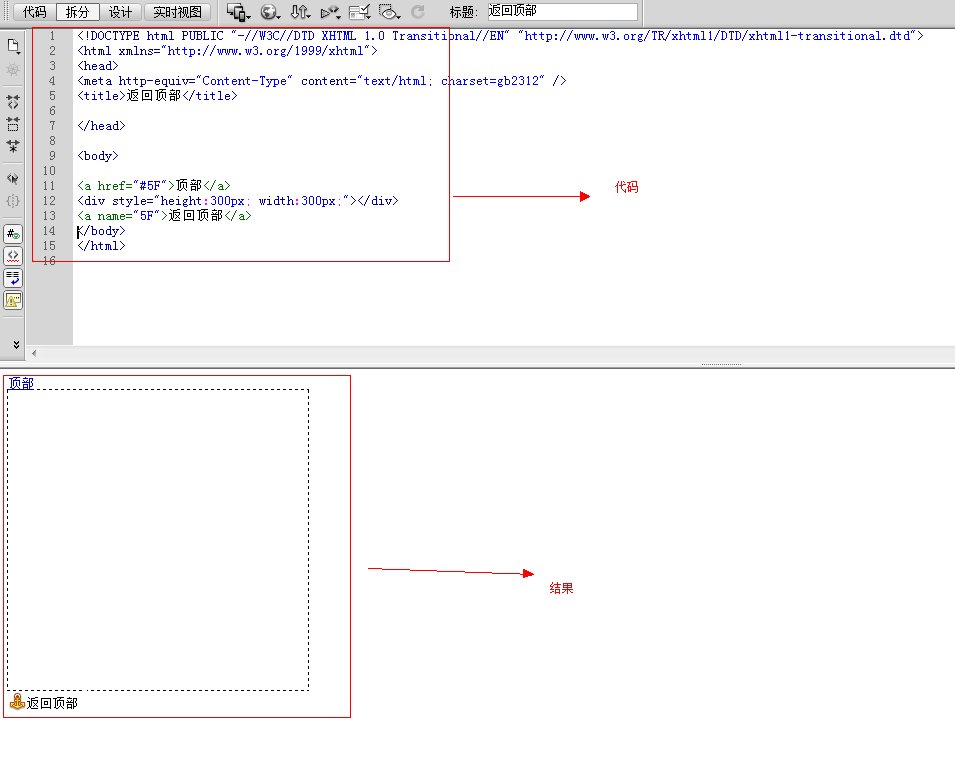Click the named anchor marker icon in design view
955x767 pixels.
[16, 703]
